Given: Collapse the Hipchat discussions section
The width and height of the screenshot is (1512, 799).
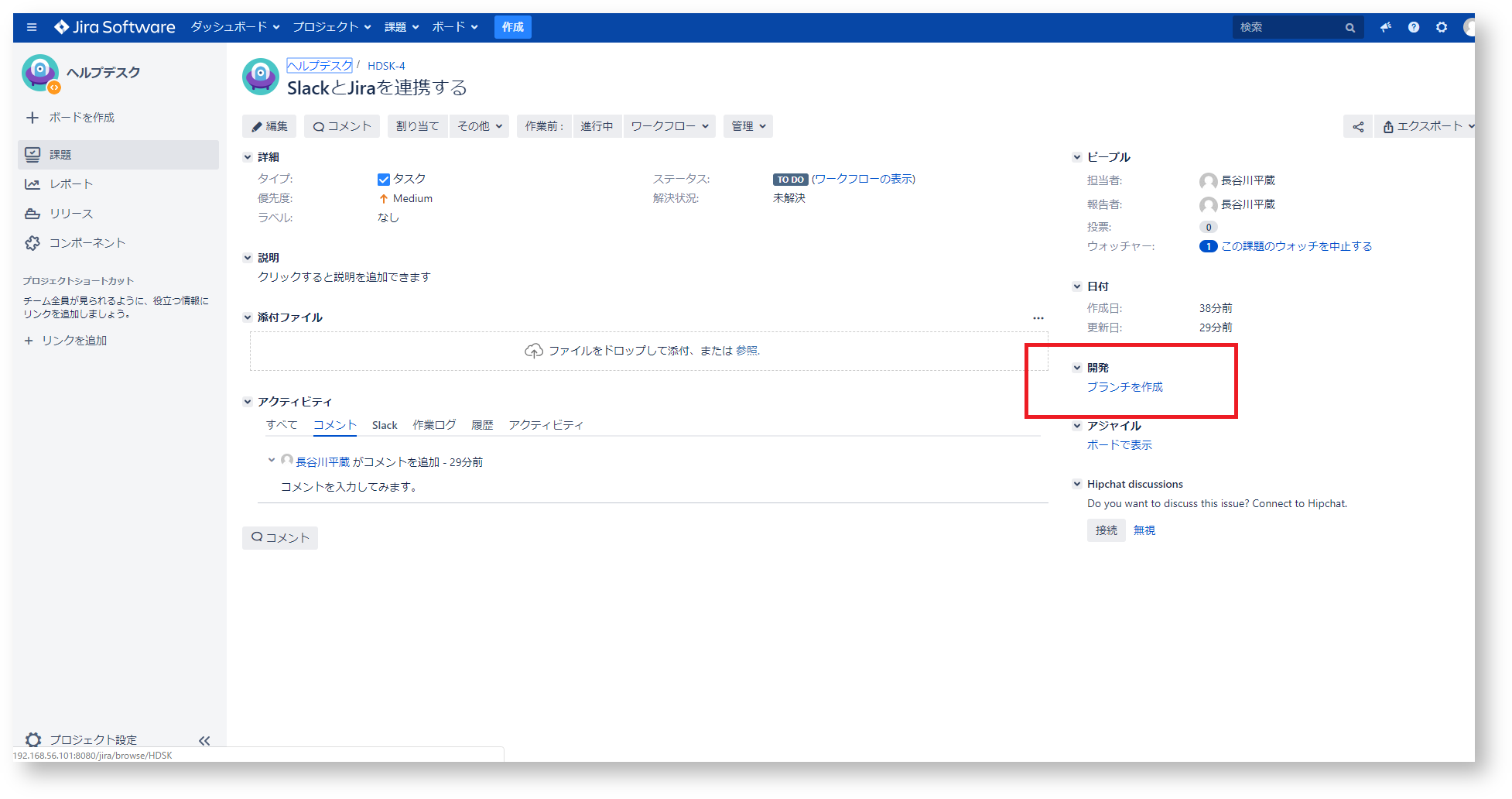Looking at the screenshot, I should (x=1077, y=484).
